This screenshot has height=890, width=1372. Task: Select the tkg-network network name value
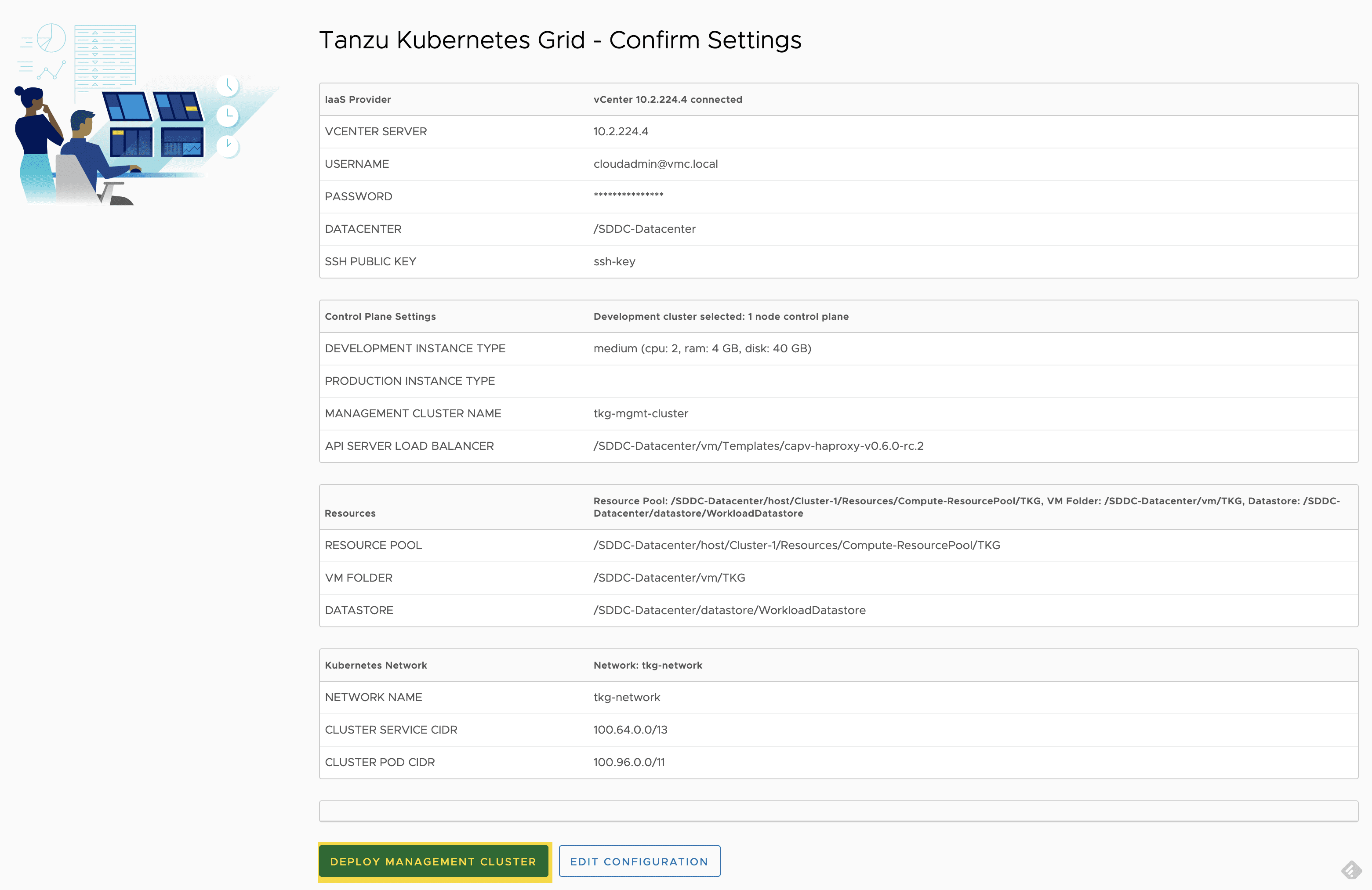[x=627, y=697]
